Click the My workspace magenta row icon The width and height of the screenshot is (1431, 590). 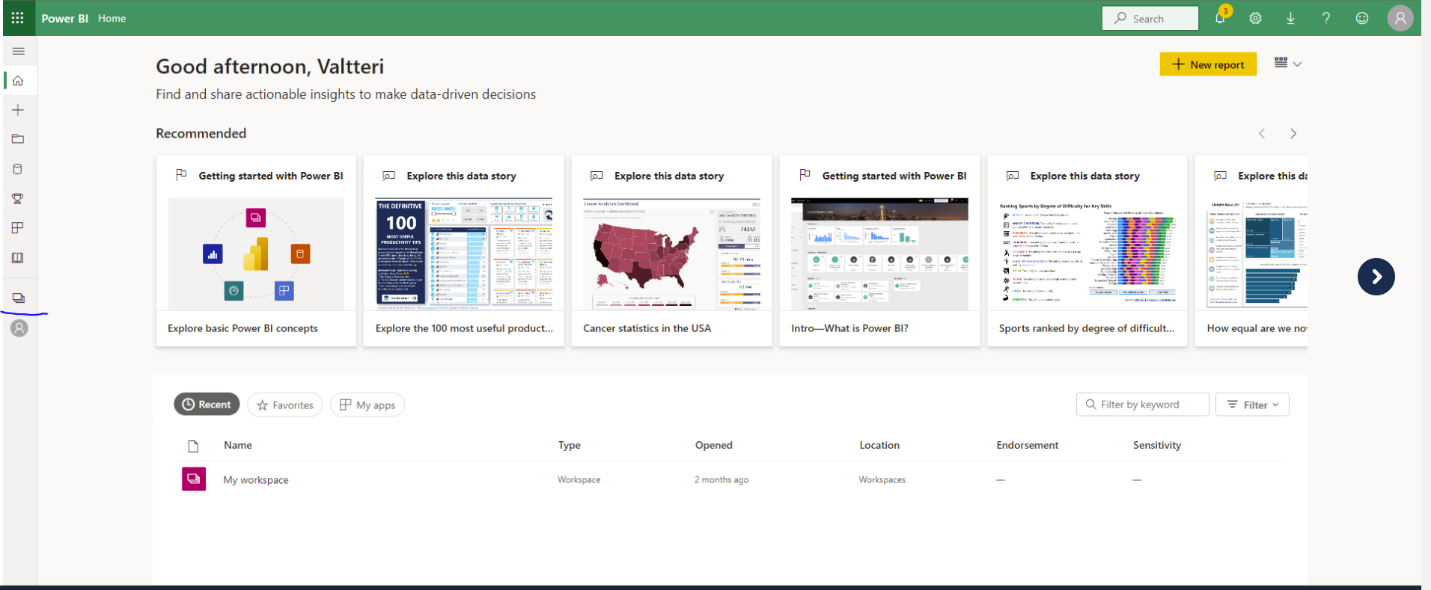(193, 479)
